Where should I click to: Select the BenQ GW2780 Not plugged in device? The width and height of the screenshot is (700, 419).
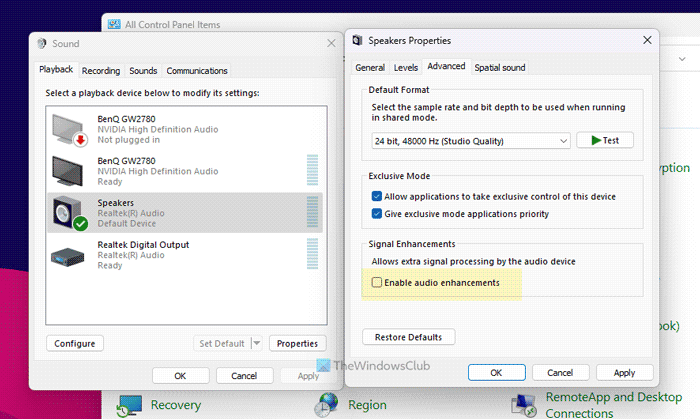pos(185,129)
